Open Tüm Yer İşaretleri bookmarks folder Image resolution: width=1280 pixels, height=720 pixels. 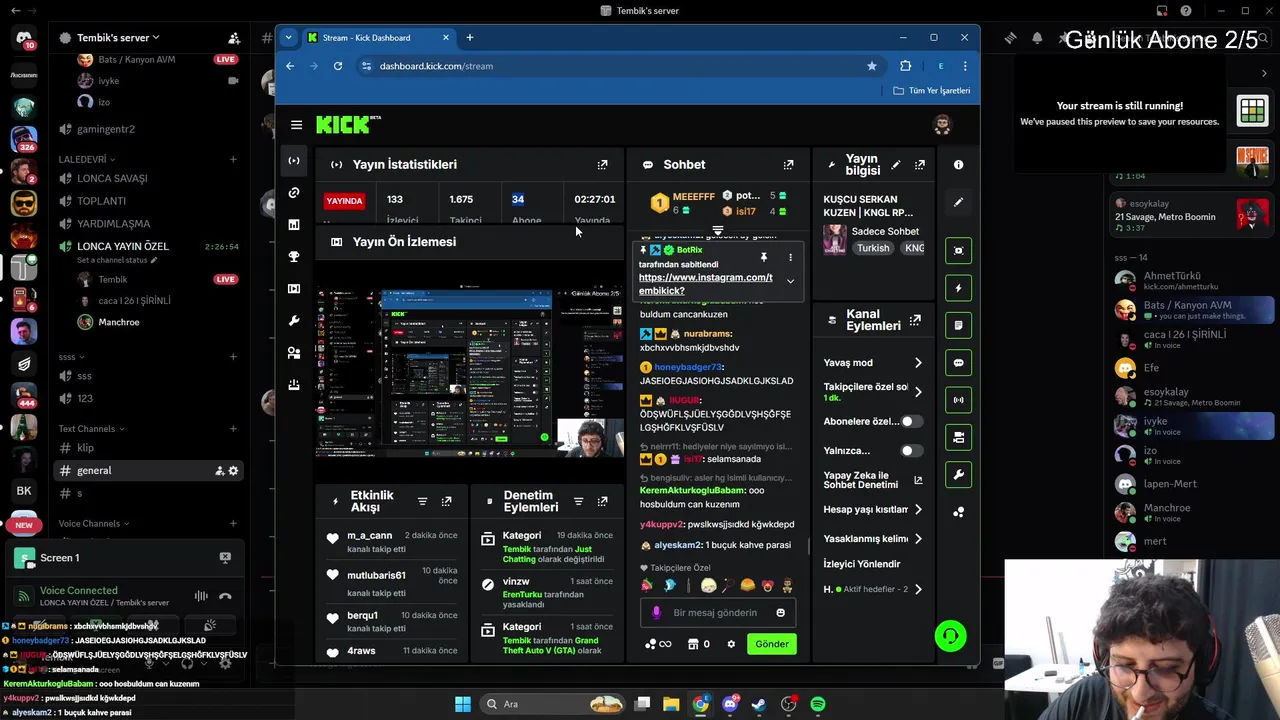(x=931, y=91)
